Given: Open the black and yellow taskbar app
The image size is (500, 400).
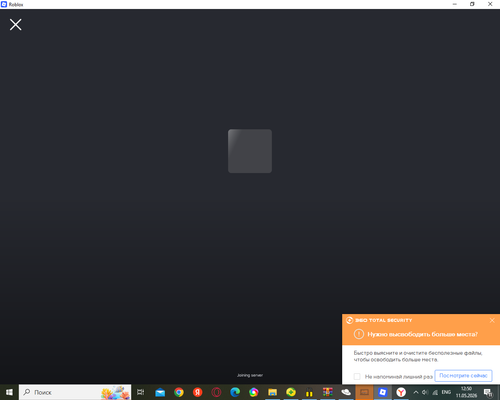Looking at the screenshot, I should [x=309, y=392].
